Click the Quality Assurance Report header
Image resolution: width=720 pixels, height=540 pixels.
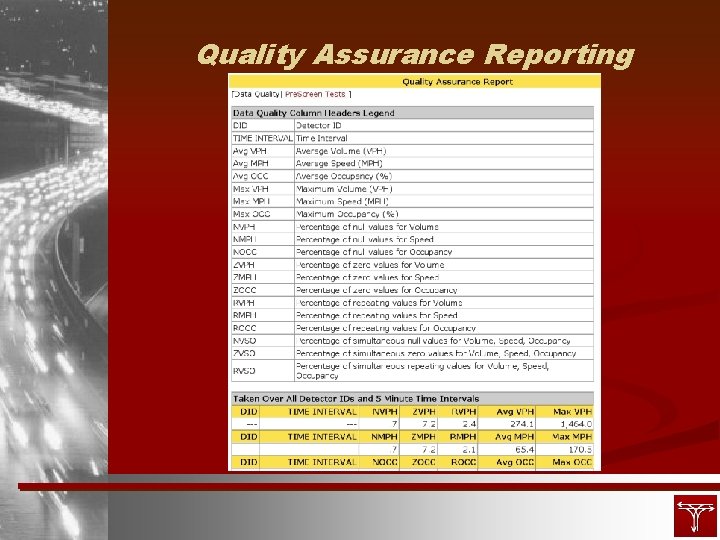(457, 82)
